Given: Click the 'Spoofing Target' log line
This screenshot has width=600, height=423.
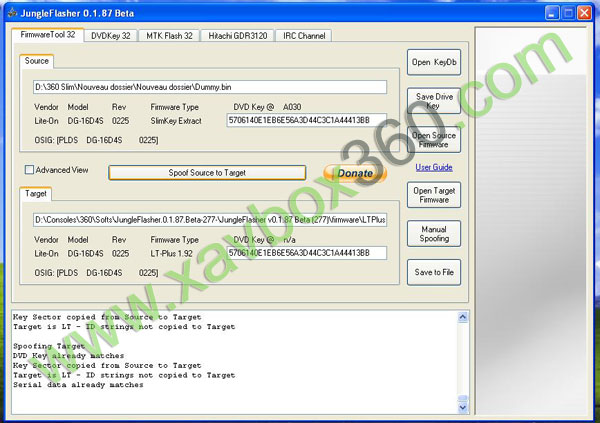Looking at the screenshot, I should tap(49, 346).
